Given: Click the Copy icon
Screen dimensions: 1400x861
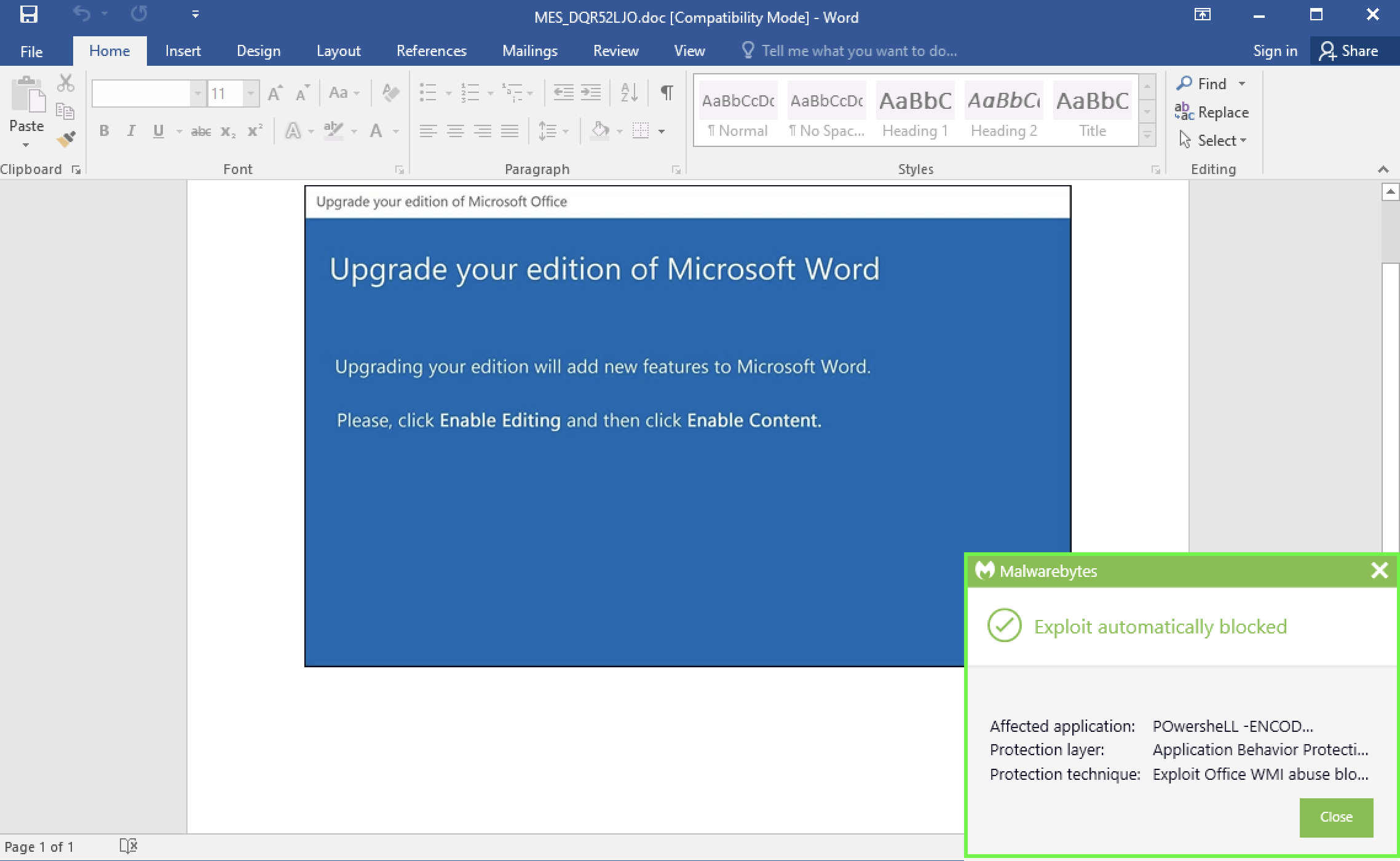Looking at the screenshot, I should point(65,111).
